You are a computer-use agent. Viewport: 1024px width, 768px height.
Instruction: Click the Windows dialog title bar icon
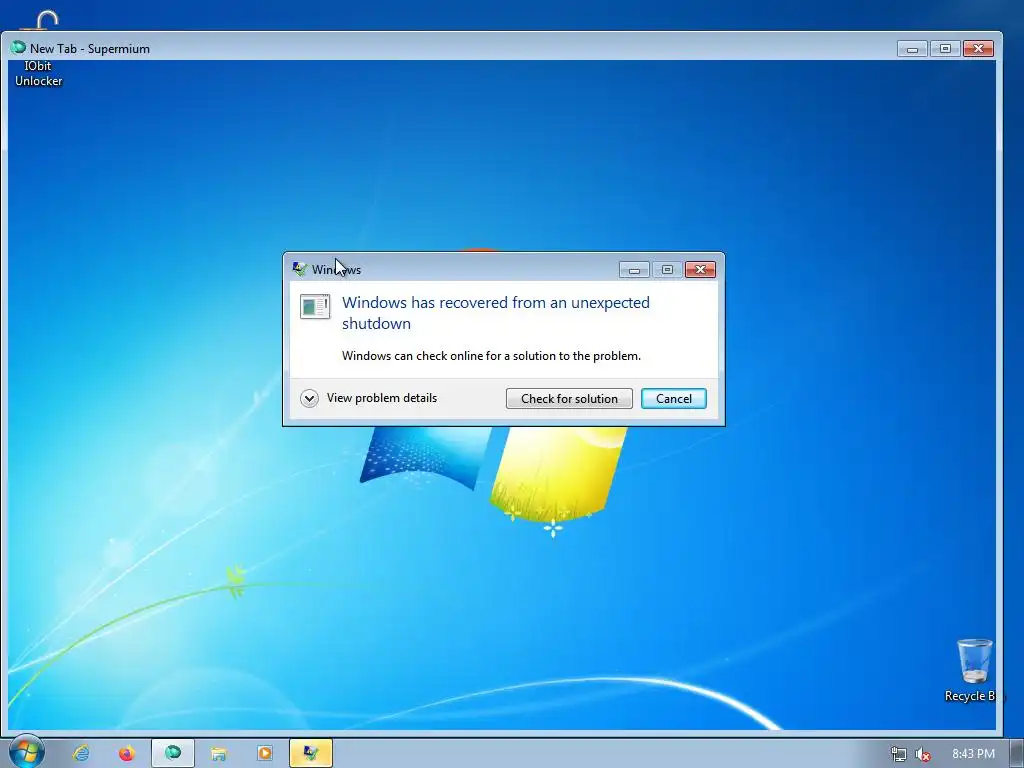click(x=300, y=269)
